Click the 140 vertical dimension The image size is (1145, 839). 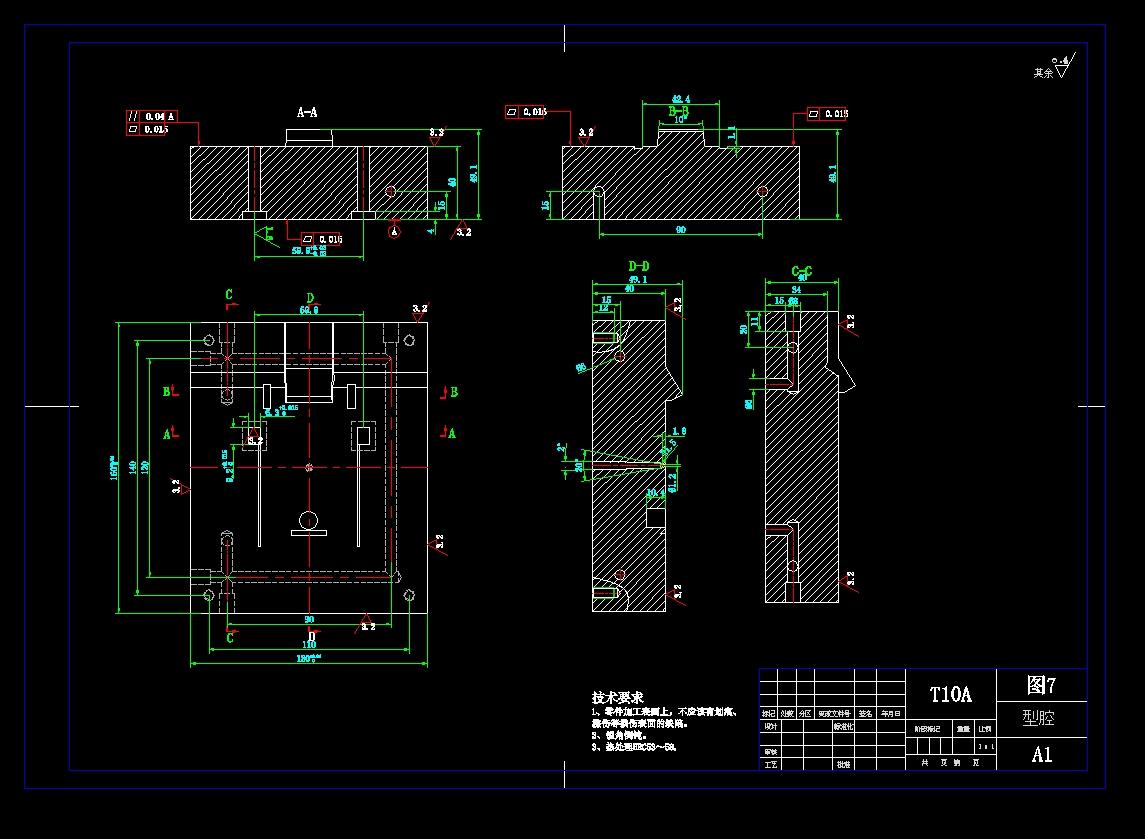click(133, 467)
